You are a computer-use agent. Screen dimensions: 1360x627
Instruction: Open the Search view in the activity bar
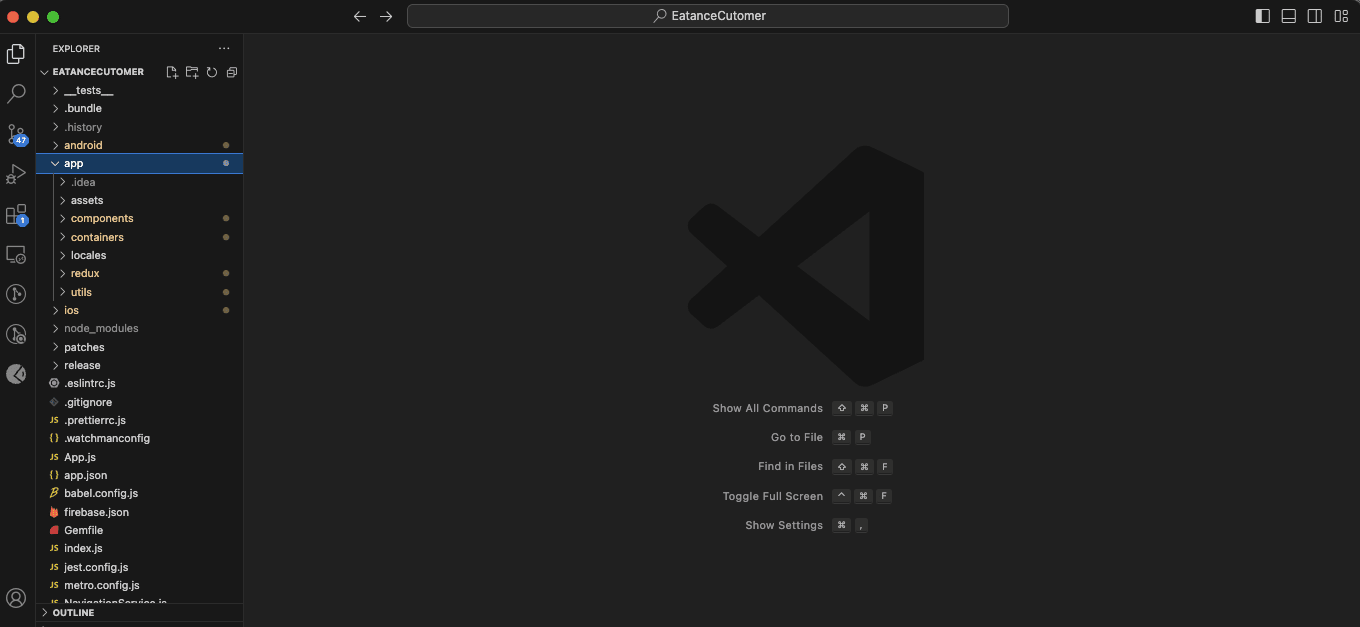point(16,93)
